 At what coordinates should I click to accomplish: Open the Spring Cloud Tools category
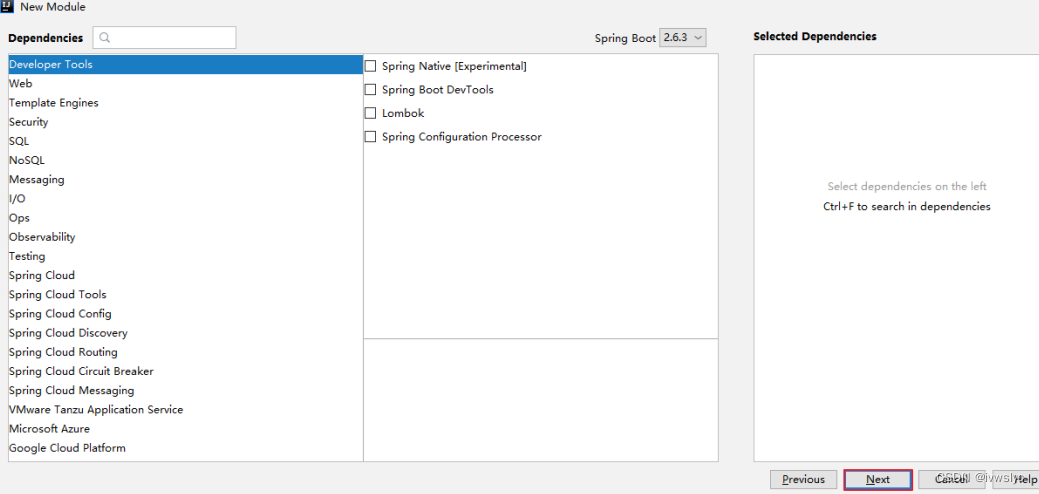click(186, 295)
